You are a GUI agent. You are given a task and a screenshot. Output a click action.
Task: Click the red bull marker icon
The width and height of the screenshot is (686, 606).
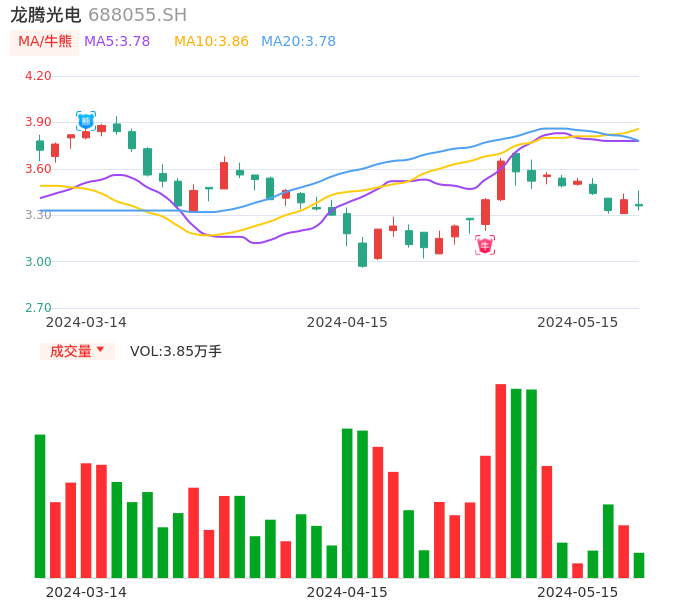tap(485, 245)
